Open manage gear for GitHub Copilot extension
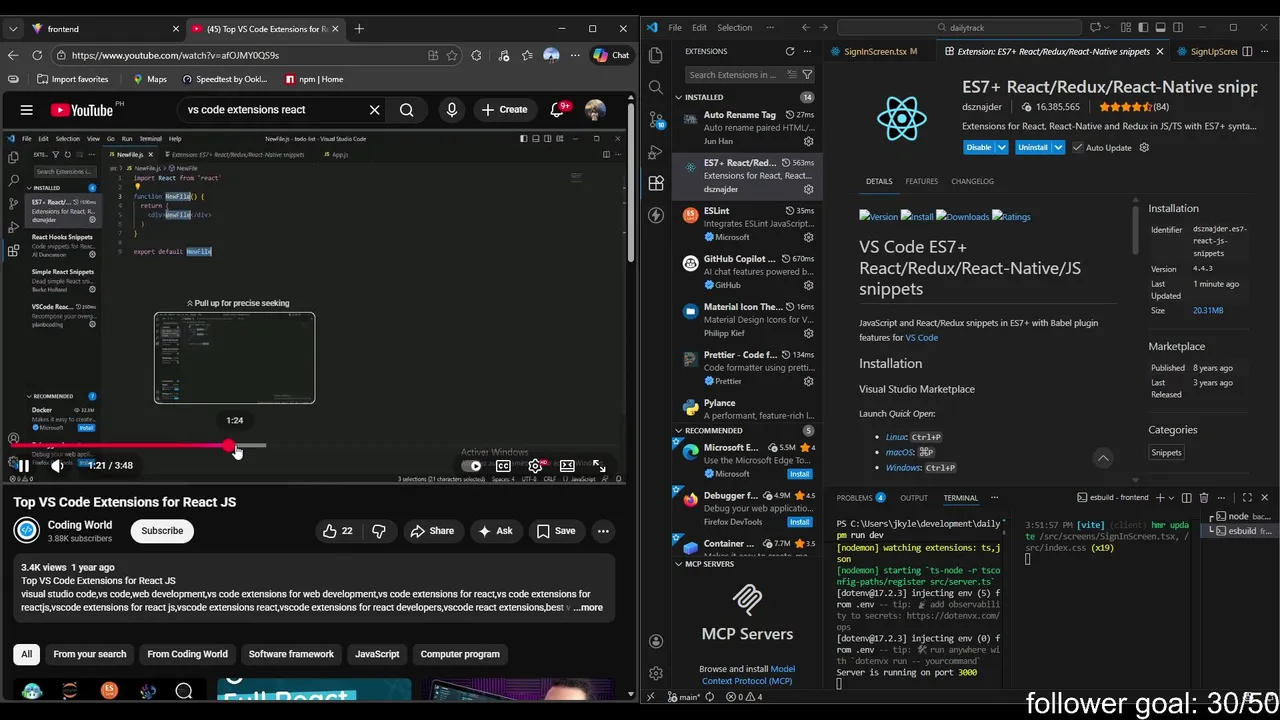This screenshot has width=1280, height=720. click(x=808, y=285)
